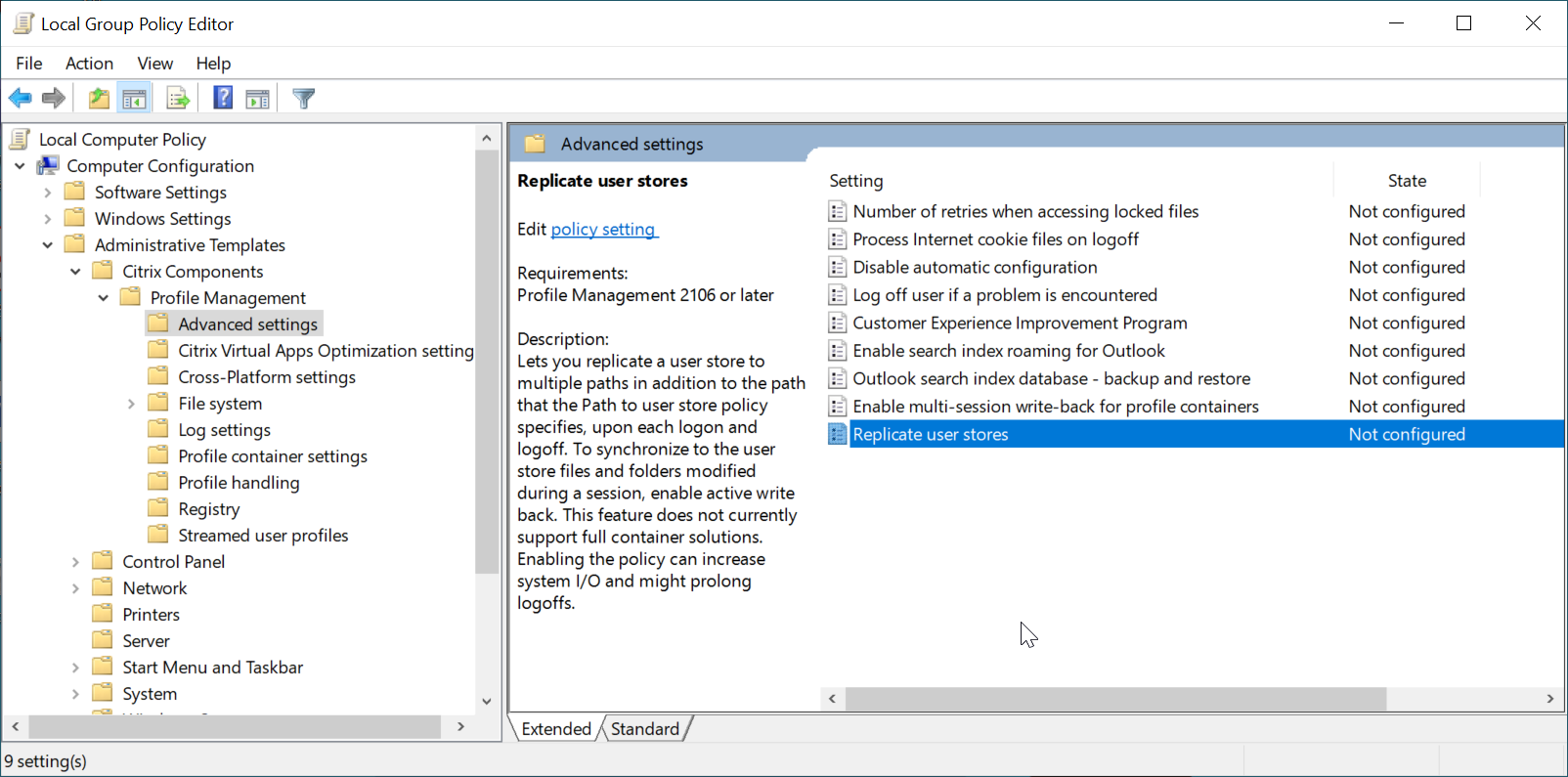The width and height of the screenshot is (1568, 777).
Task: Collapse the Computer Configuration tree node
Action: (x=20, y=166)
